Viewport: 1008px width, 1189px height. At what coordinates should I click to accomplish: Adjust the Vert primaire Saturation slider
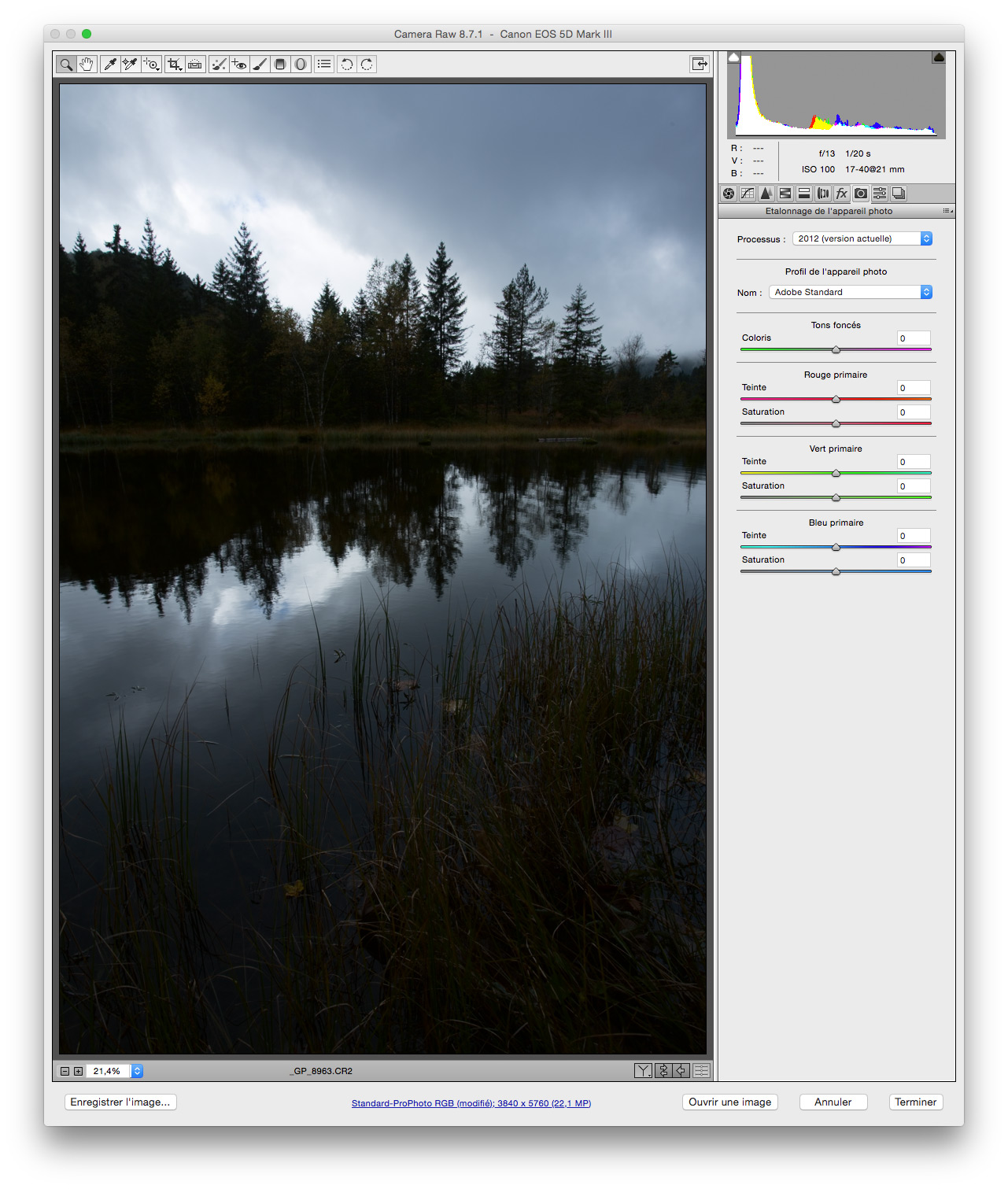click(836, 497)
